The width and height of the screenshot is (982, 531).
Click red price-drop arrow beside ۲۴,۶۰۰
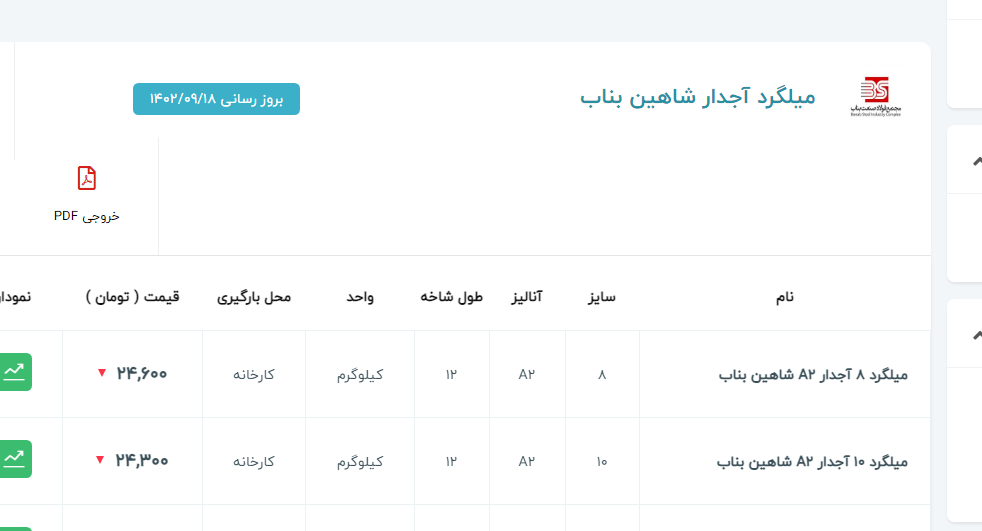101,373
